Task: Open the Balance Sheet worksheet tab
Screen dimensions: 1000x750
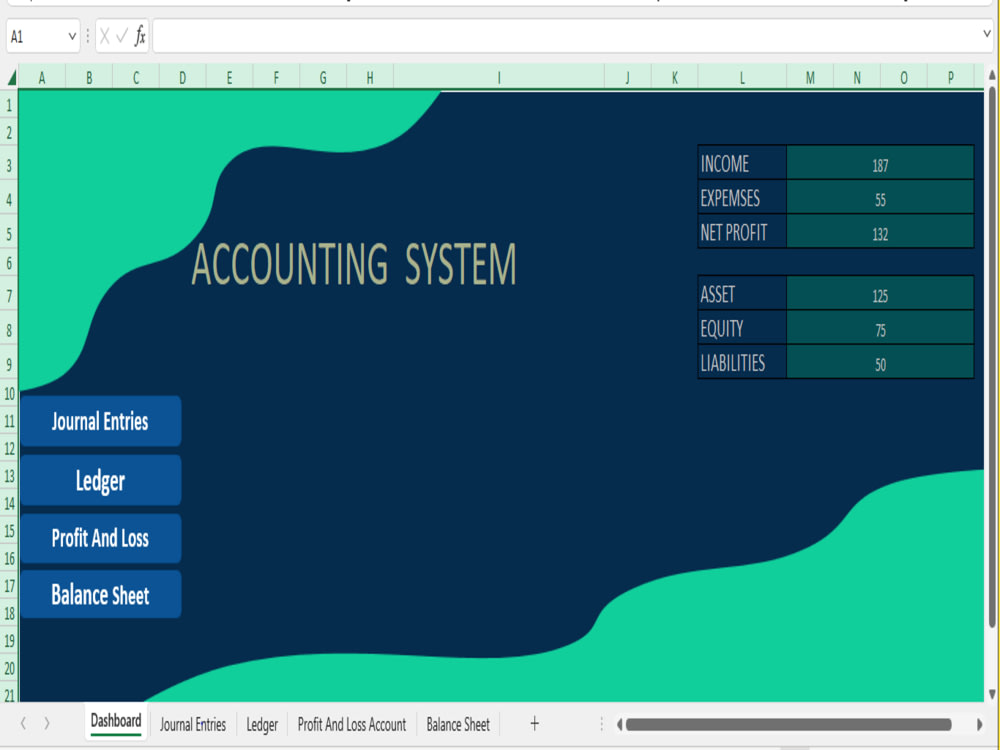Action: pyautogui.click(x=457, y=724)
